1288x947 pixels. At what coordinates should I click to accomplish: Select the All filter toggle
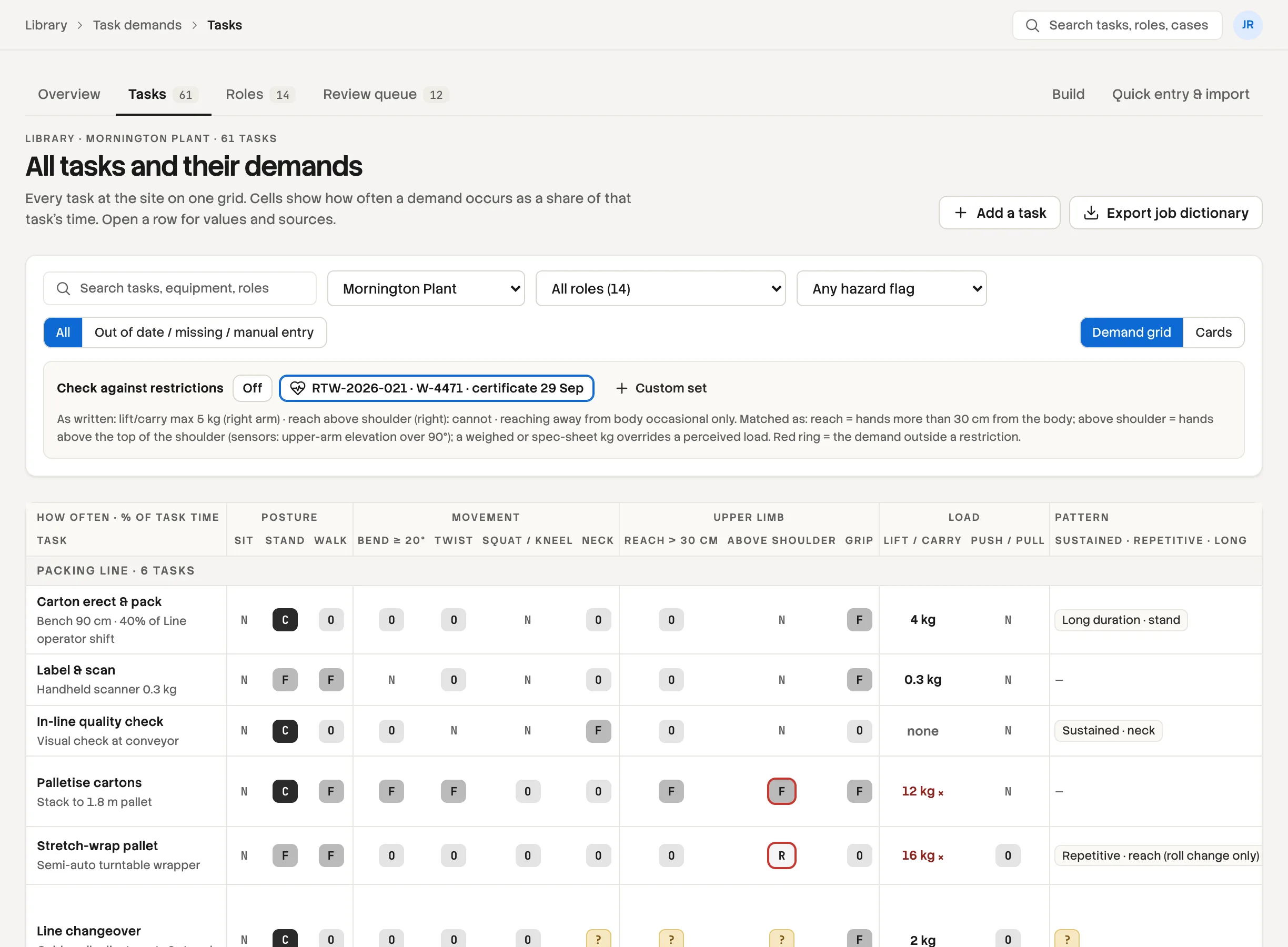[x=63, y=333]
